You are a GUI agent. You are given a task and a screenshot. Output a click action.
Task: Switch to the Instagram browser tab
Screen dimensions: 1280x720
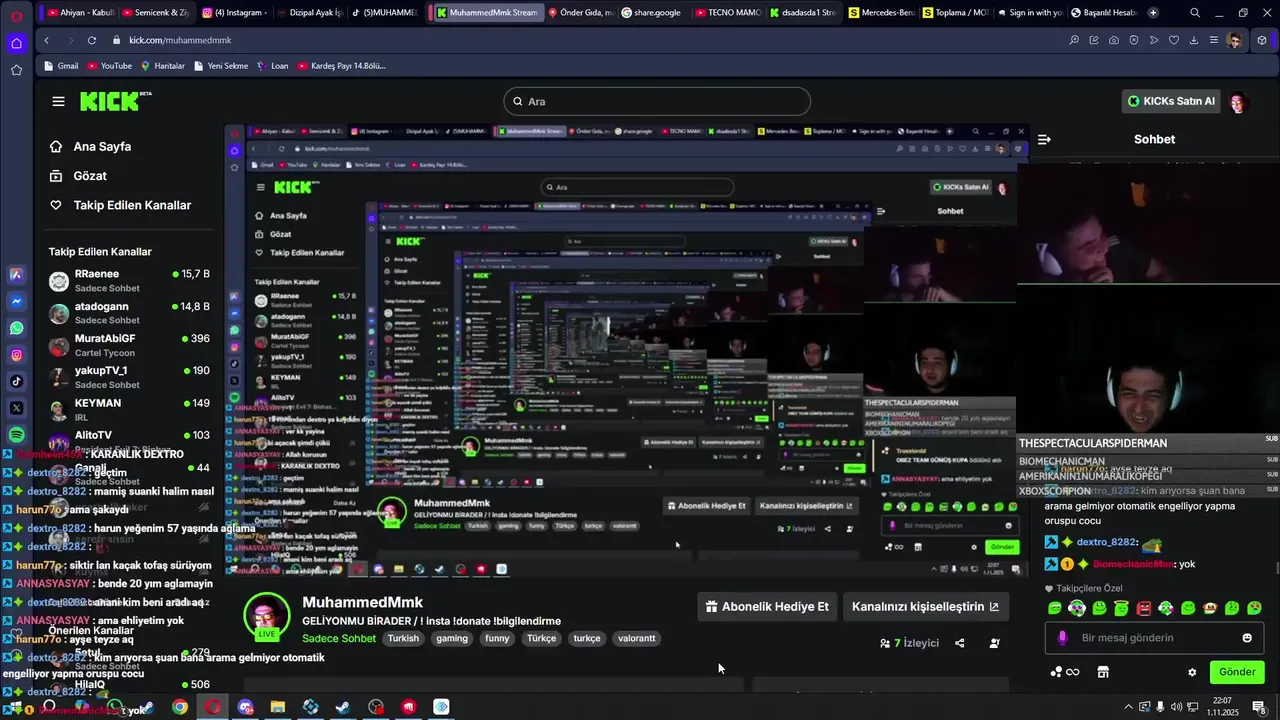(235, 13)
